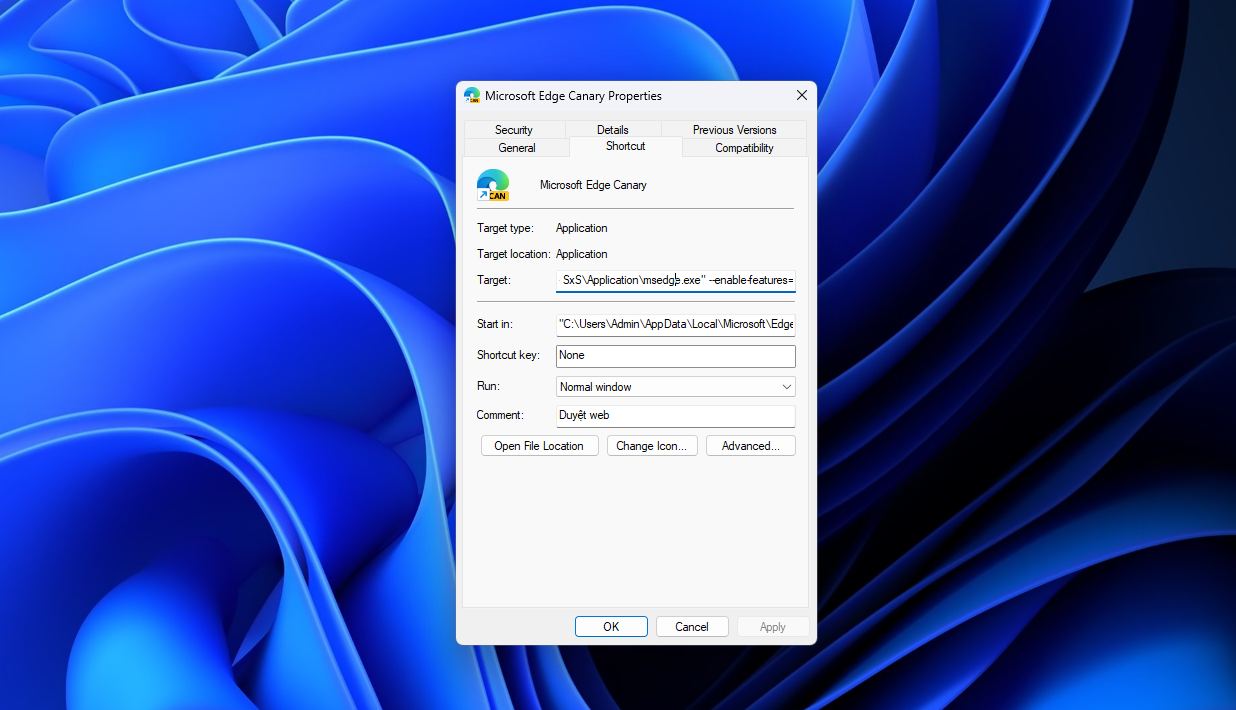Select the Previous Versions tab
This screenshot has height=710, width=1236.
734,130
